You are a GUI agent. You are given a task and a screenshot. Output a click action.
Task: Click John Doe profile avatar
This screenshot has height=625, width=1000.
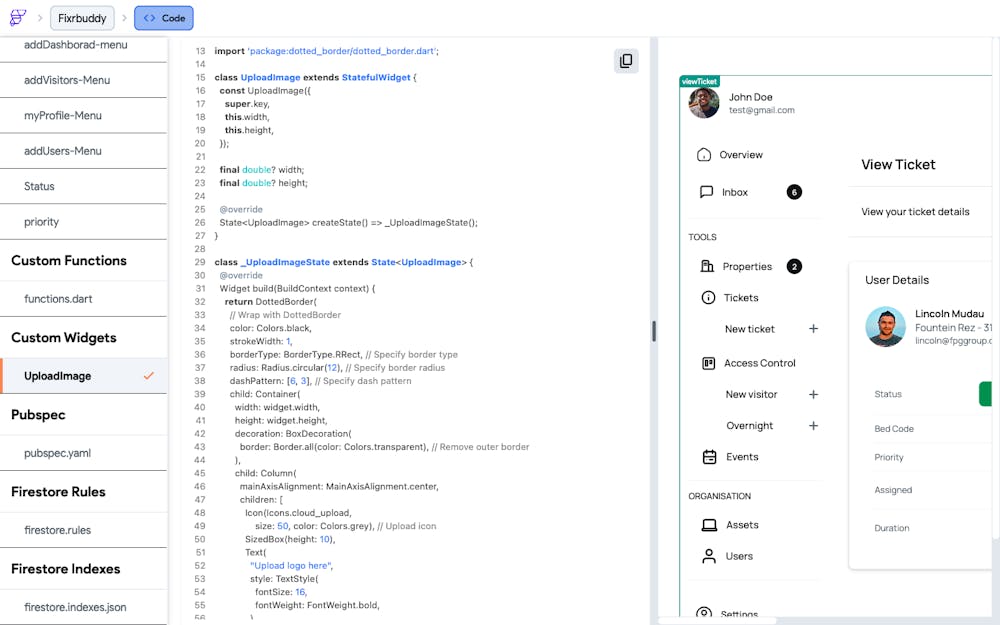pyautogui.click(x=704, y=103)
